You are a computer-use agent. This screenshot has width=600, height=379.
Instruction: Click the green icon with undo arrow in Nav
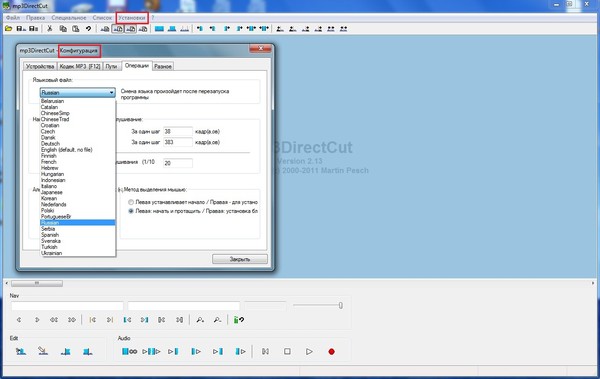239,320
